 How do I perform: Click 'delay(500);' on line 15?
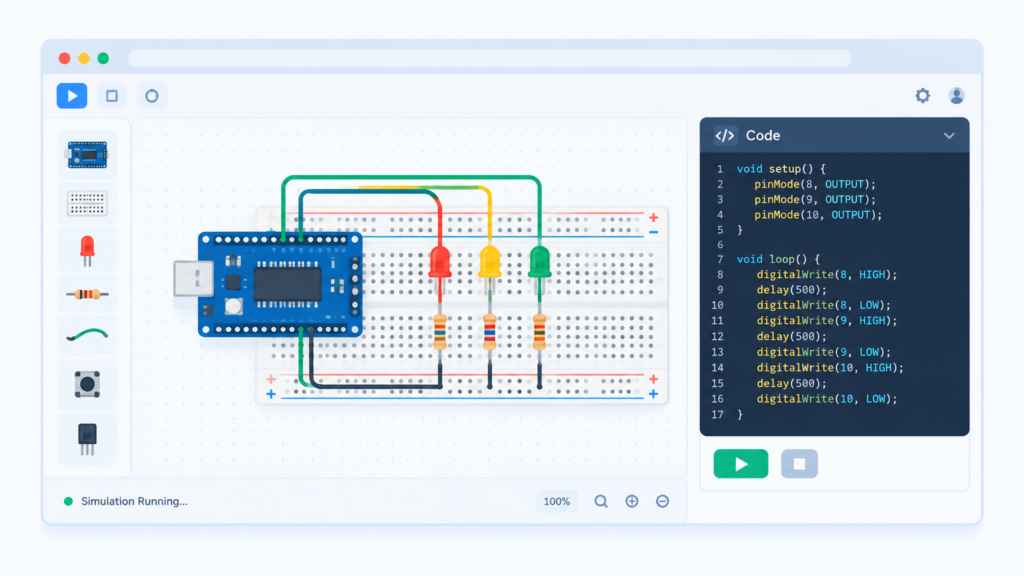792,383
